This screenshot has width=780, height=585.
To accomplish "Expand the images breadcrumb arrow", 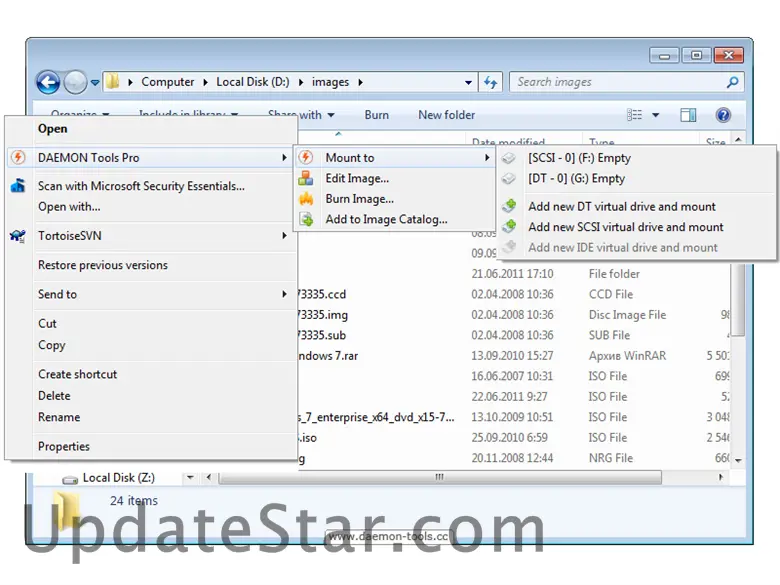I will (x=360, y=82).
